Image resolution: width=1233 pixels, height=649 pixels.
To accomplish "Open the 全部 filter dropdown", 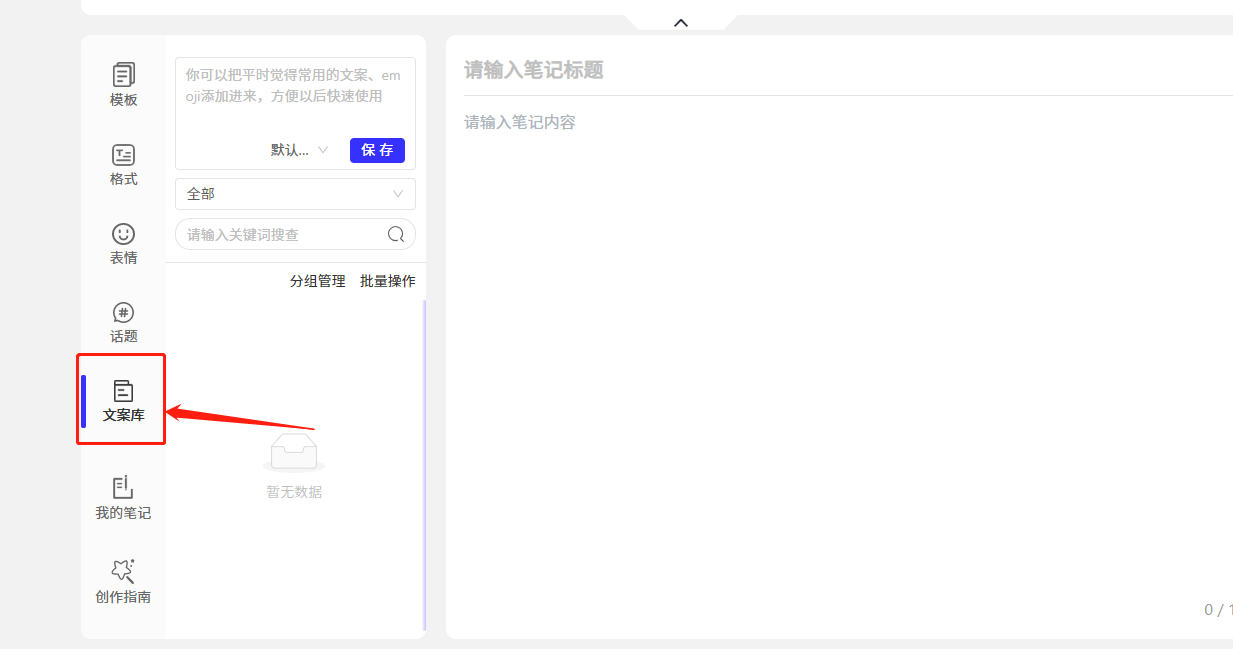I will 295,194.
